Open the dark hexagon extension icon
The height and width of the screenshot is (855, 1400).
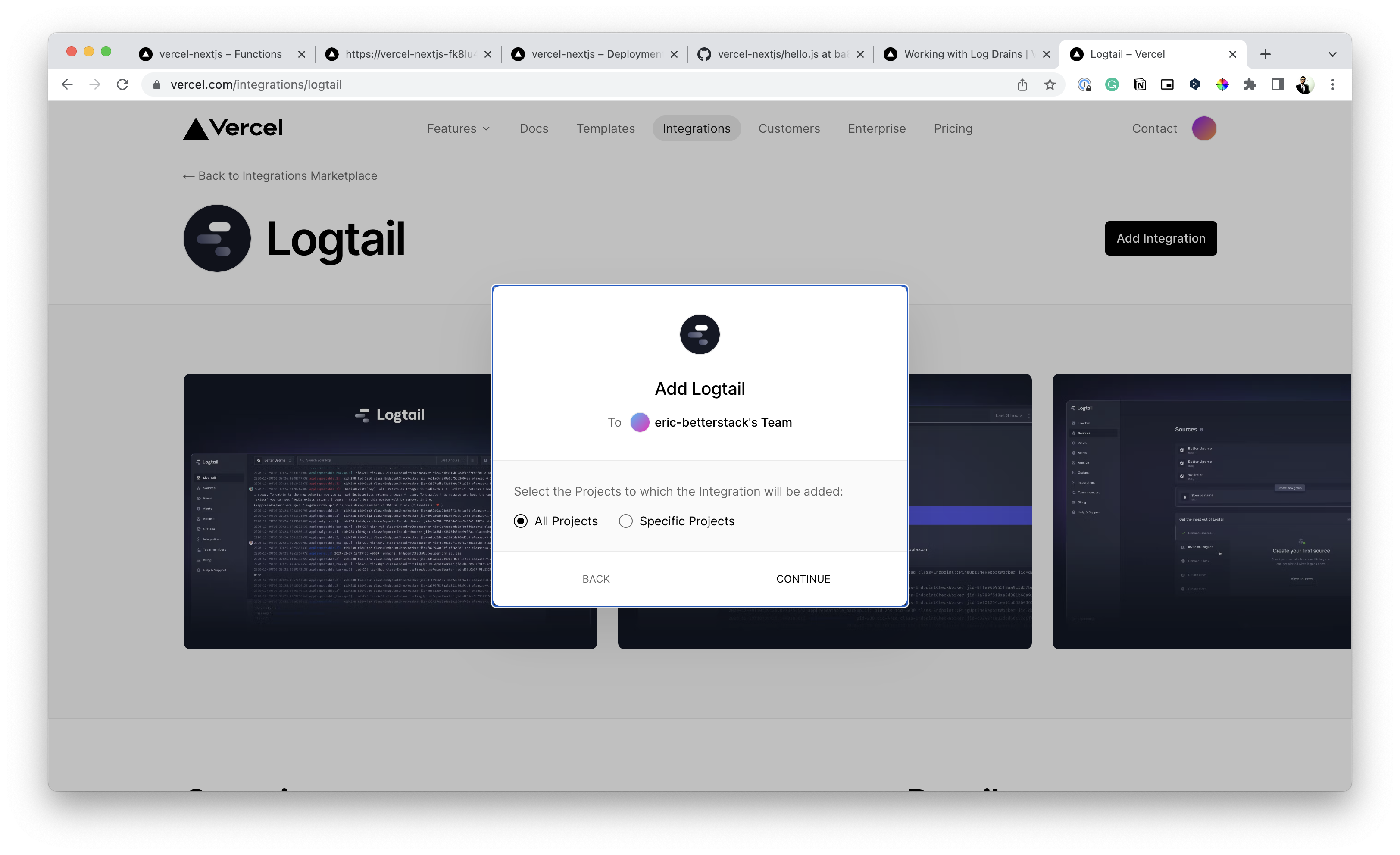click(x=1194, y=84)
